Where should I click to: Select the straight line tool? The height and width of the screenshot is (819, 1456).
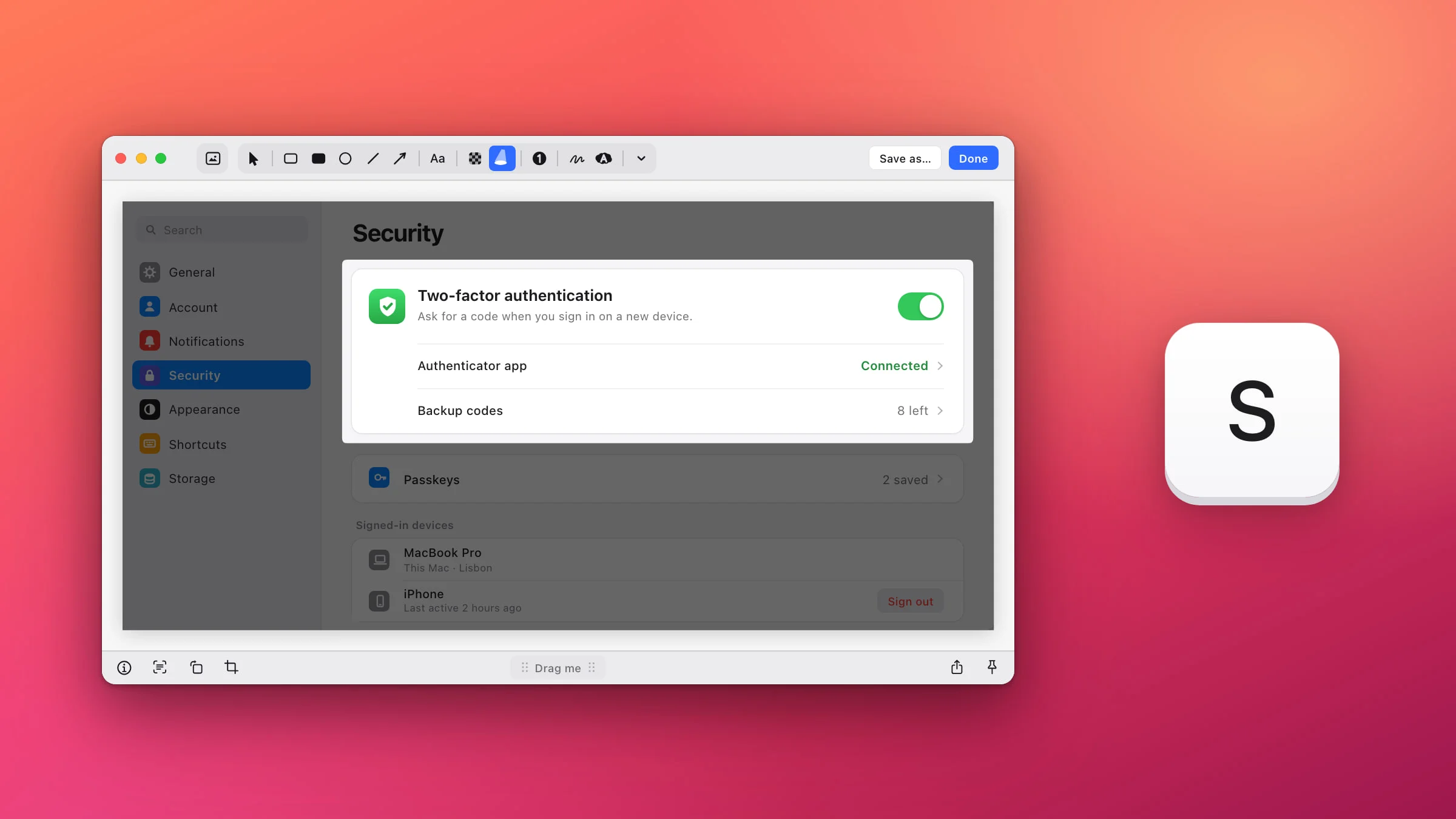pos(373,158)
